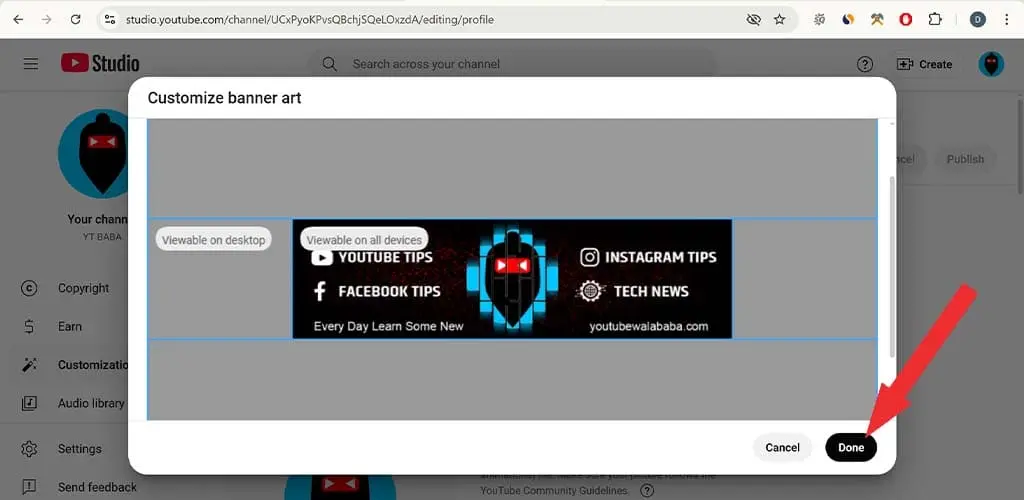1024x500 pixels.
Task: Open the Chrome profile D avatar
Action: 977,20
